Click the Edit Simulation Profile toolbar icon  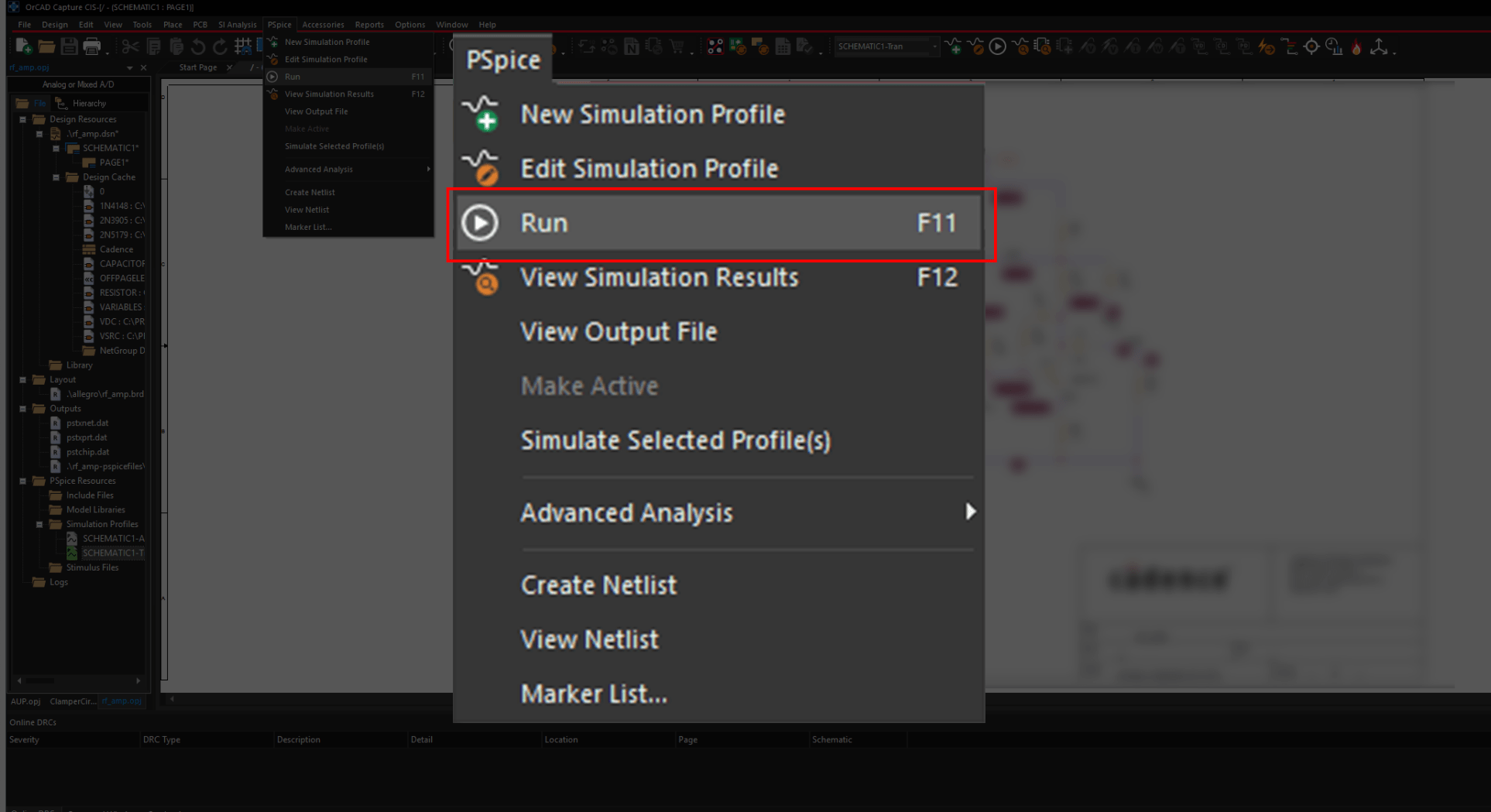point(976,47)
